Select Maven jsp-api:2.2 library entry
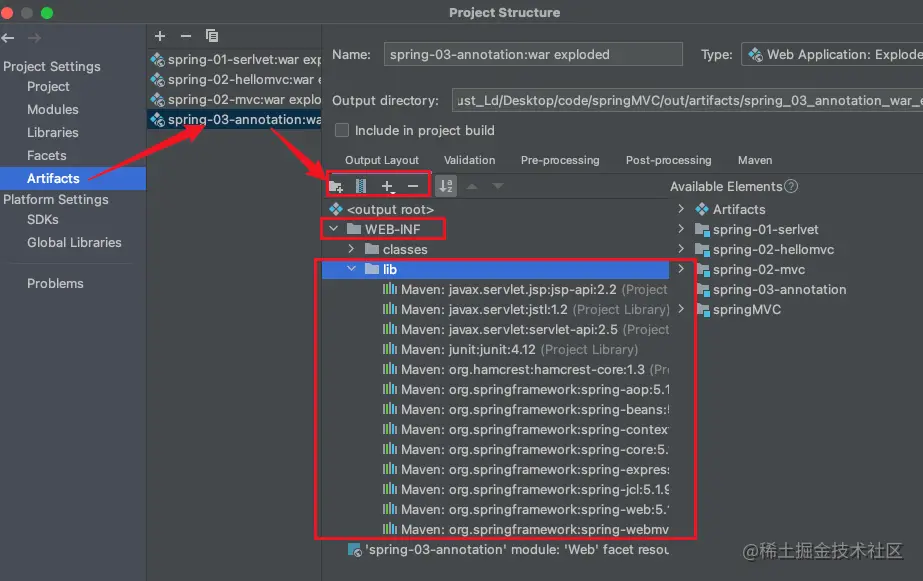Image resolution: width=923 pixels, height=581 pixels. (524, 290)
